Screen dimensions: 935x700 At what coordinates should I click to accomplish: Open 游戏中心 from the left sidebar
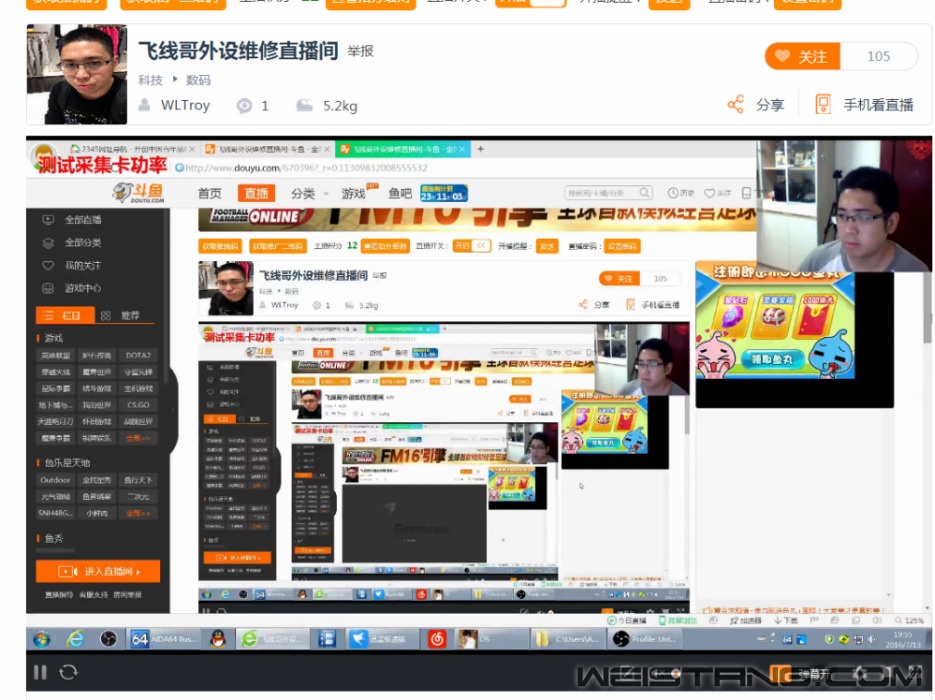coord(48,289)
